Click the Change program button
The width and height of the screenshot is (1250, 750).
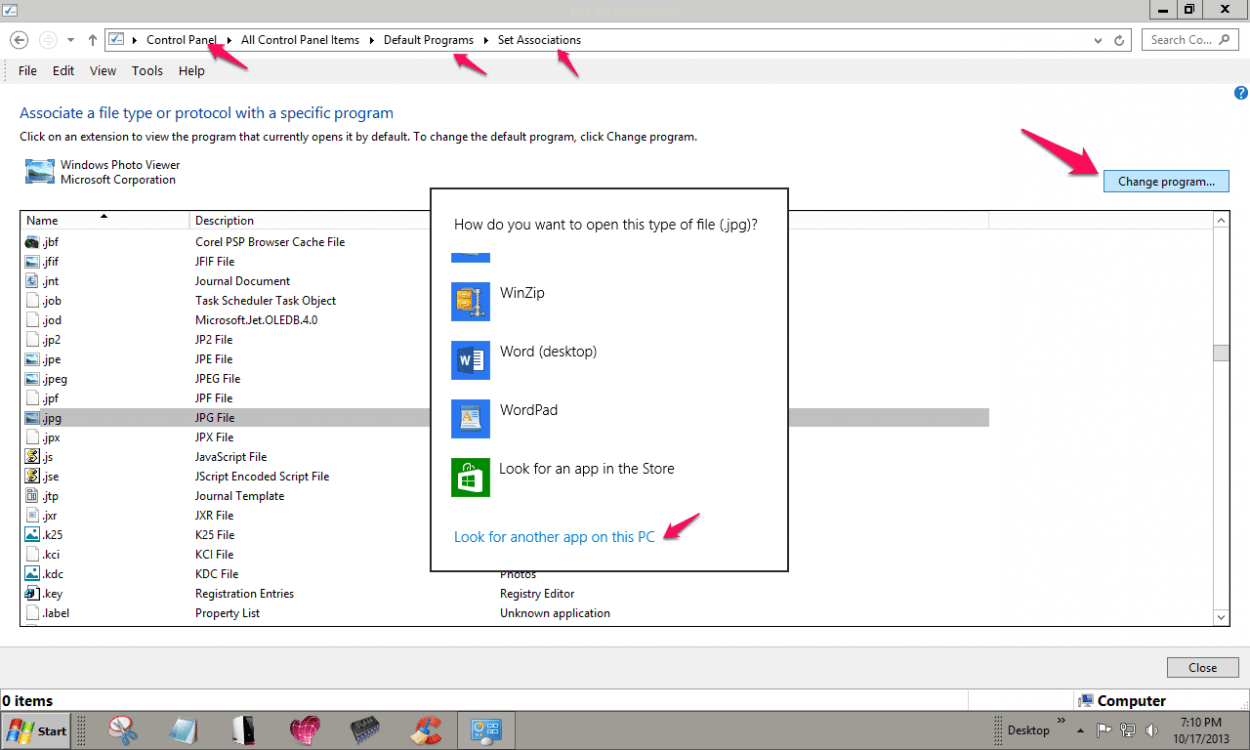tap(1165, 181)
